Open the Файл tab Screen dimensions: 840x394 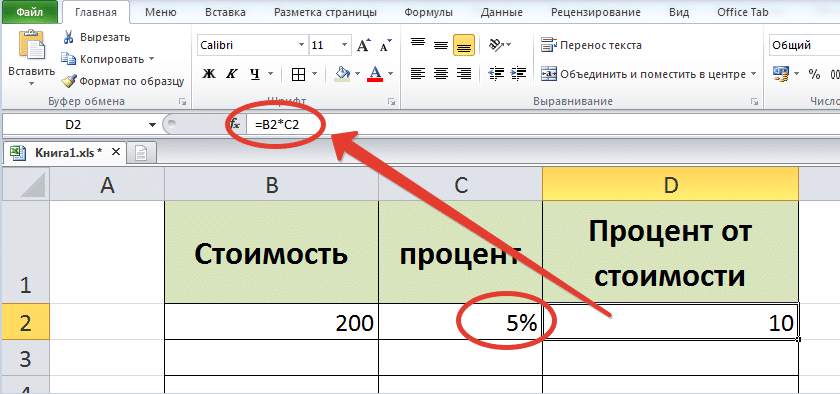30,11
